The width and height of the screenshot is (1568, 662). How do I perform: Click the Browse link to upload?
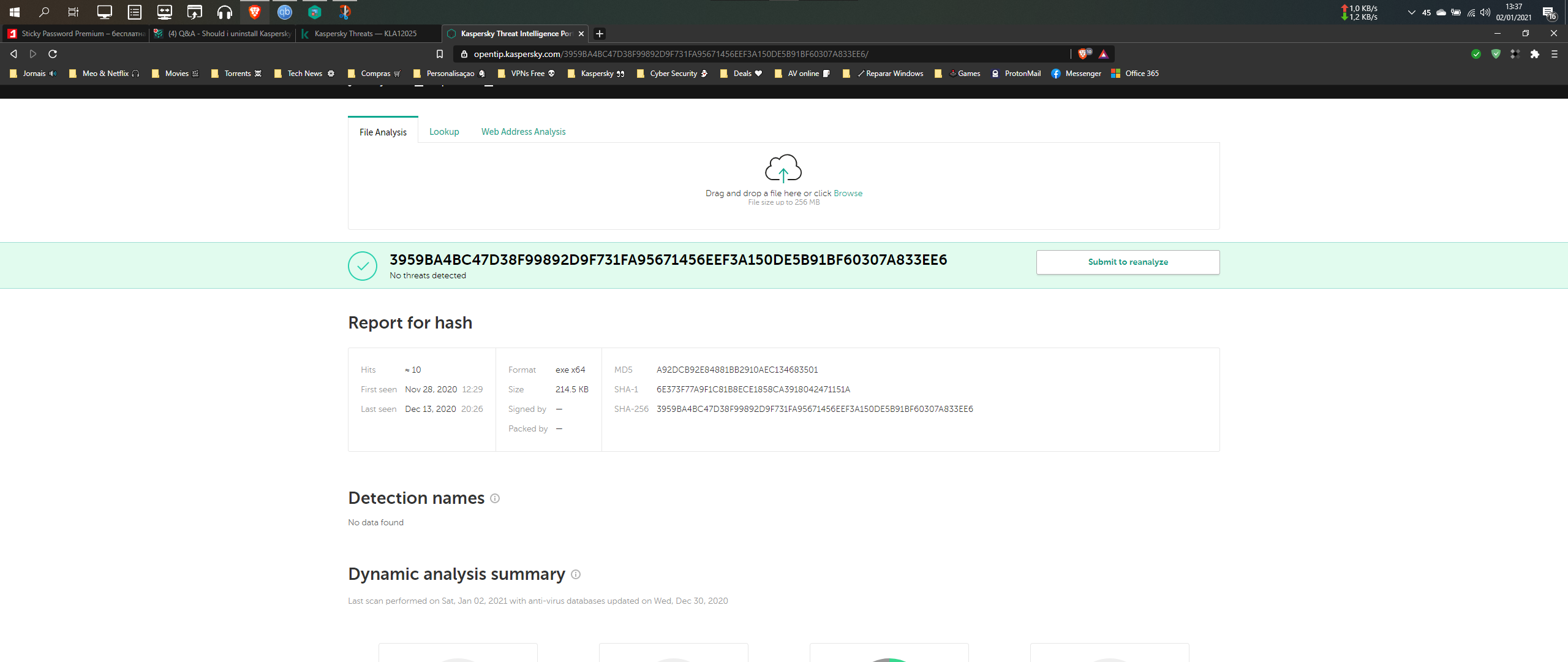pyautogui.click(x=848, y=193)
